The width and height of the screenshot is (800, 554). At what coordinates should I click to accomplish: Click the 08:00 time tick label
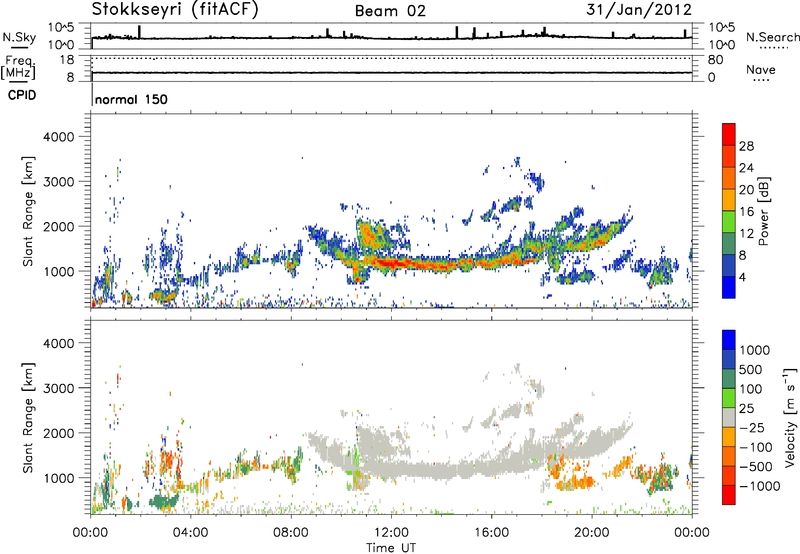click(x=291, y=533)
